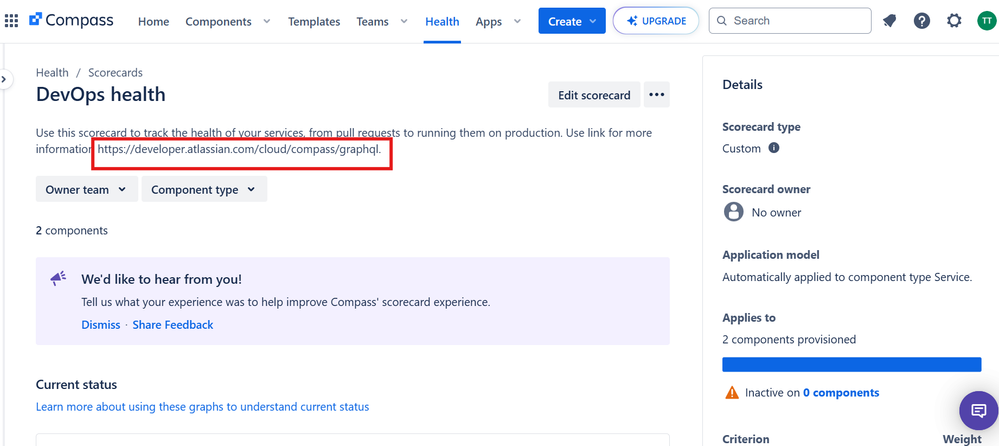Click the Current status heading
The width and height of the screenshot is (999, 446).
[x=76, y=385]
